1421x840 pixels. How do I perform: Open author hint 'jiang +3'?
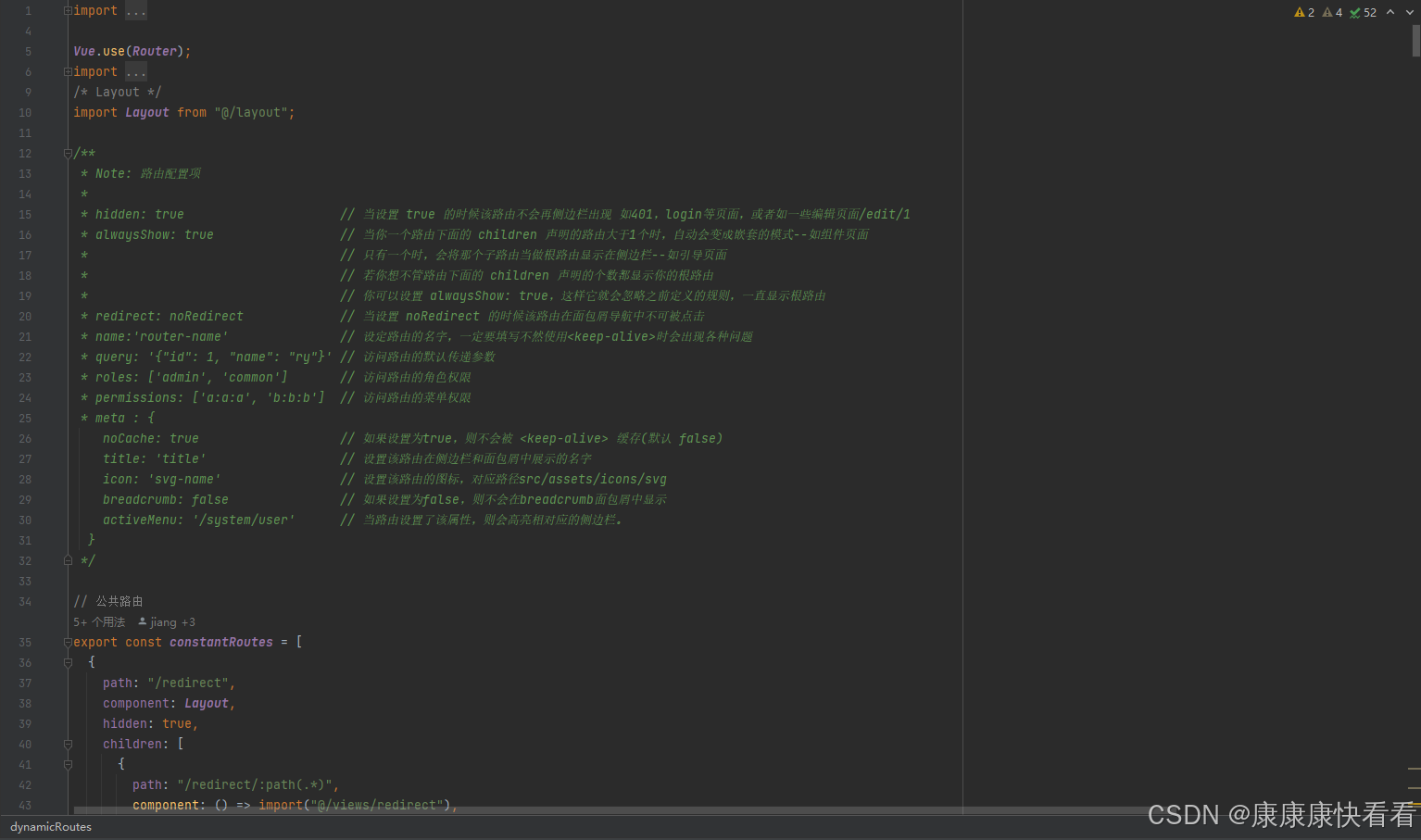click(167, 622)
